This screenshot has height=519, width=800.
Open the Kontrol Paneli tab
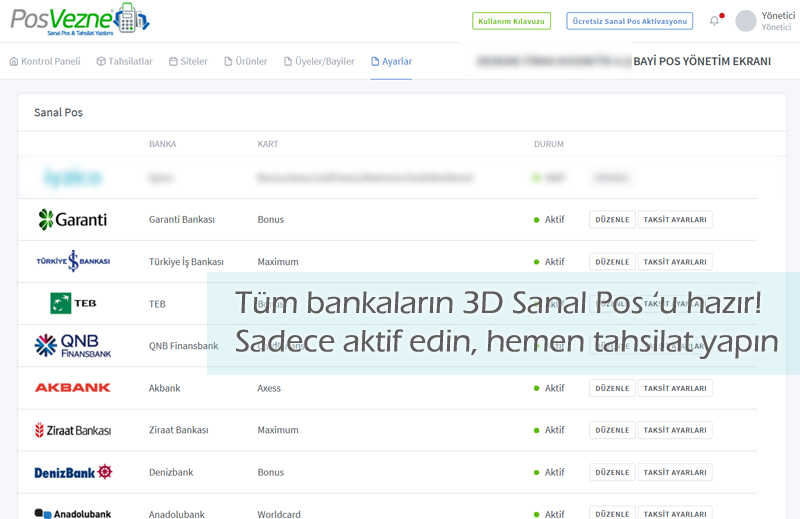click(45, 61)
